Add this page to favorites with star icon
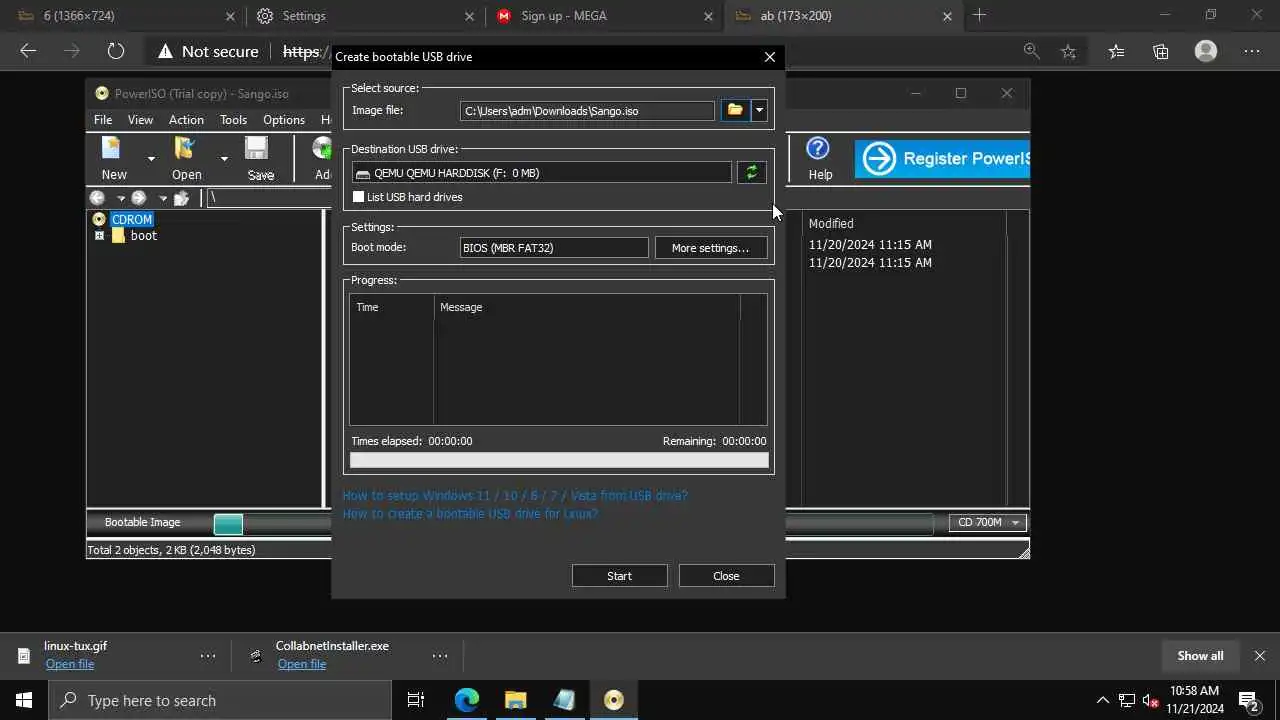Image resolution: width=1280 pixels, height=720 pixels. 1069,51
